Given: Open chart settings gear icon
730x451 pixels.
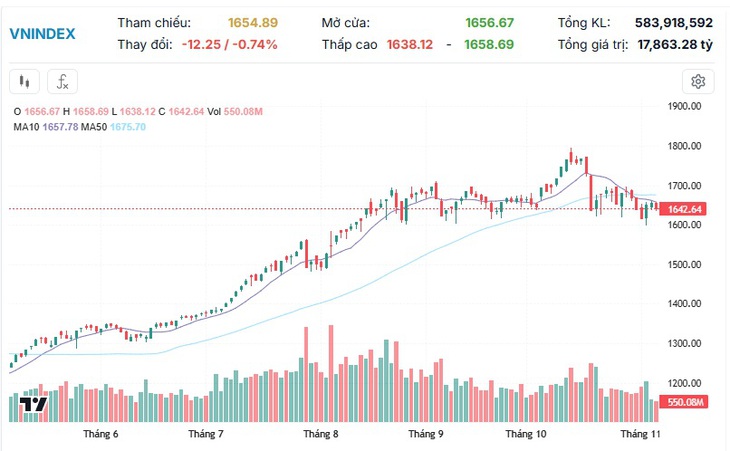Looking at the screenshot, I should click(x=698, y=82).
